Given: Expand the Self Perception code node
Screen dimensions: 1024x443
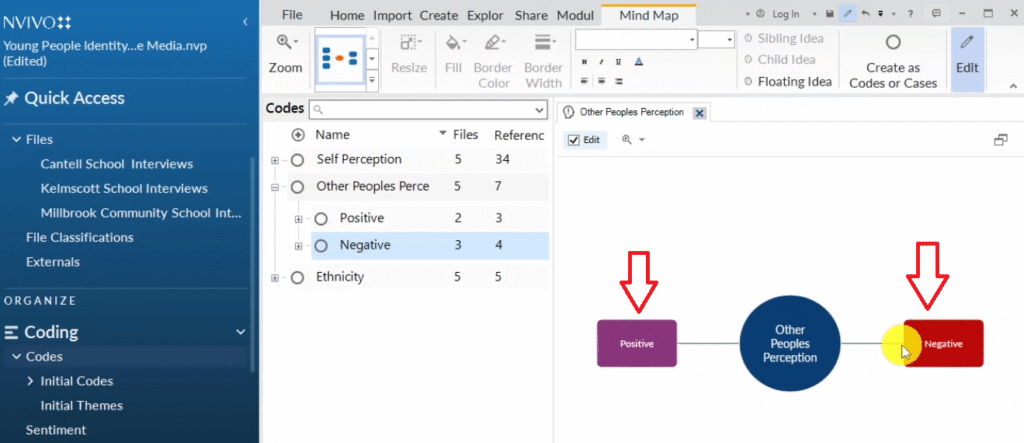Looking at the screenshot, I should click(x=276, y=160).
